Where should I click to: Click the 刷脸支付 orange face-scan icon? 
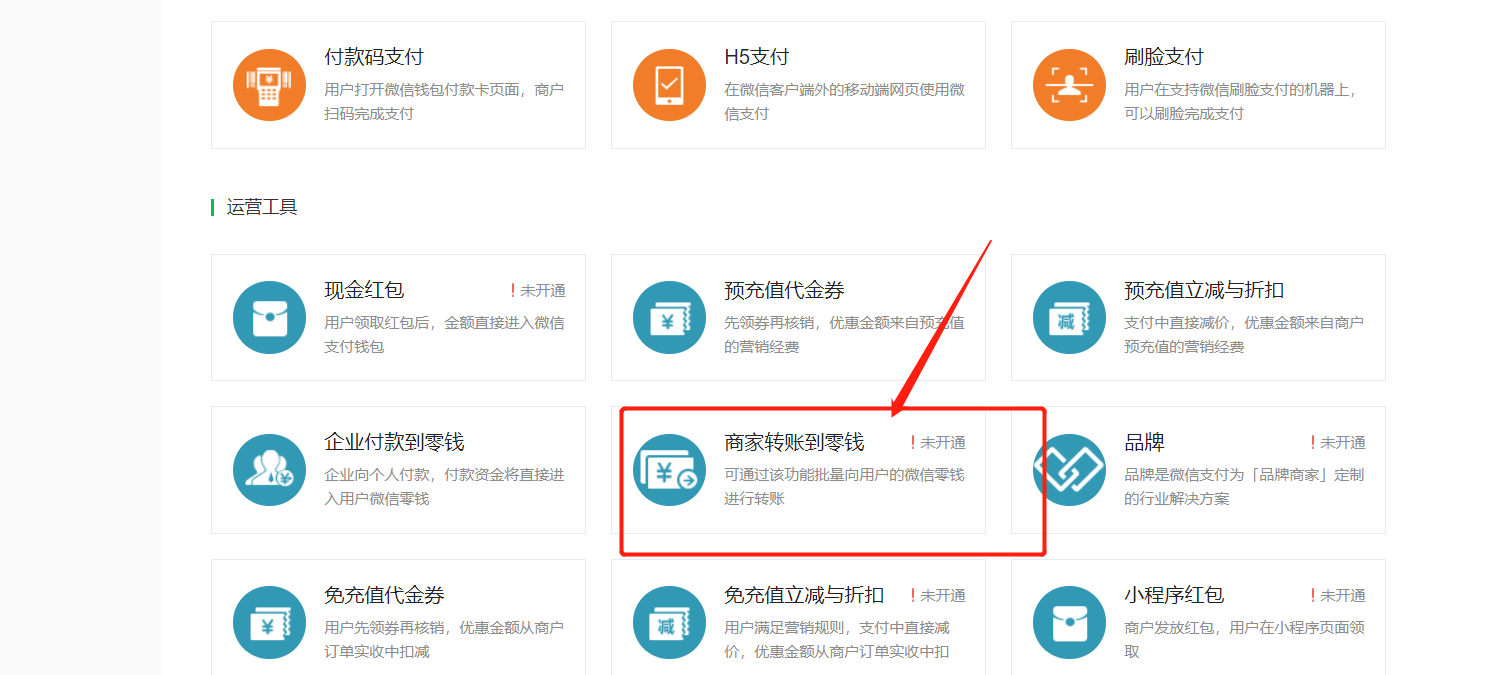(x=1070, y=84)
